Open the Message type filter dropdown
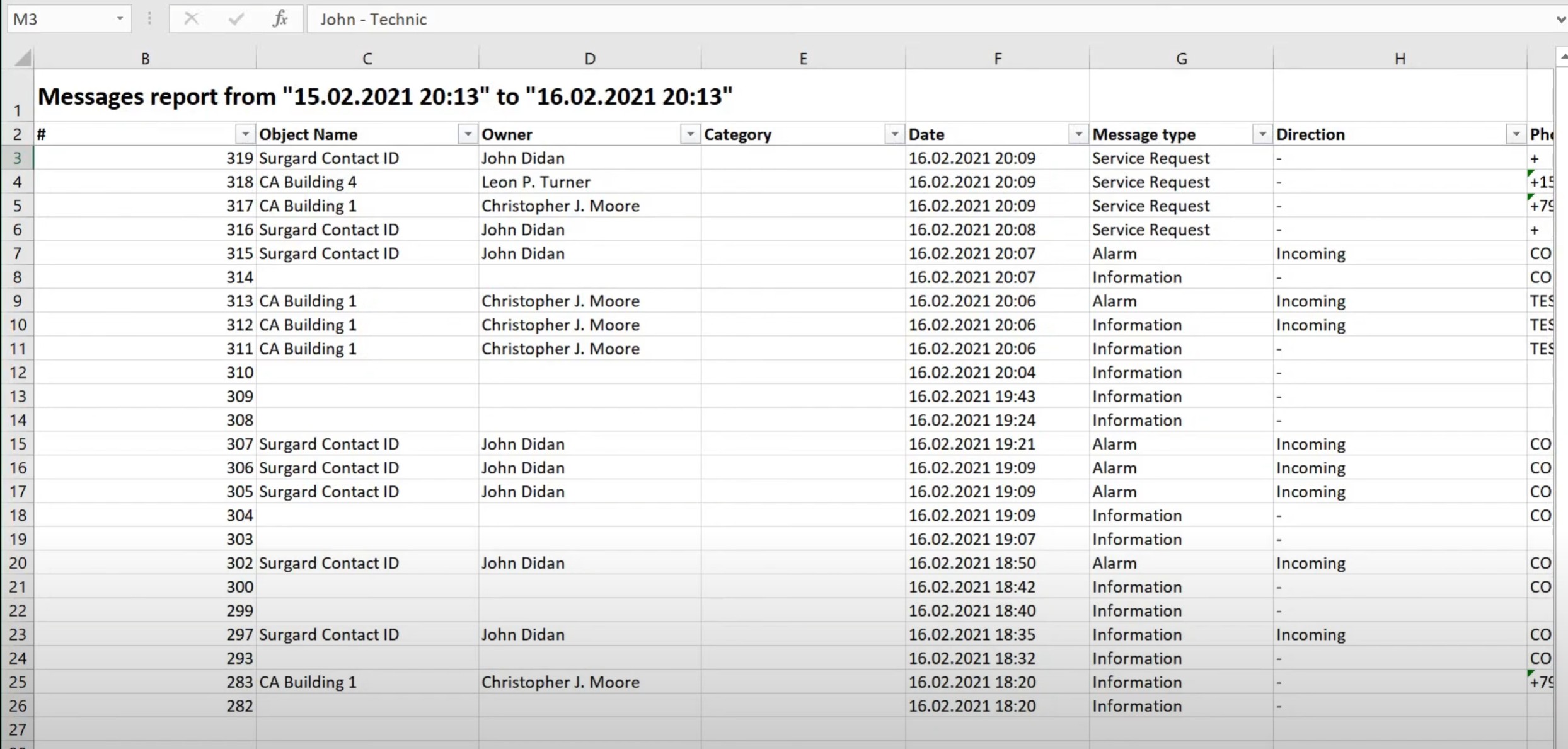 pyautogui.click(x=1262, y=134)
